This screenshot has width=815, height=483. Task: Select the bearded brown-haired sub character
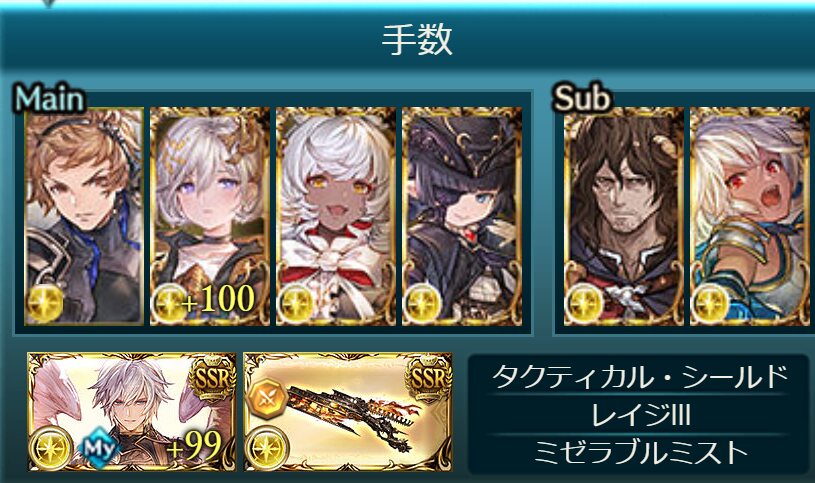pyautogui.click(x=624, y=216)
